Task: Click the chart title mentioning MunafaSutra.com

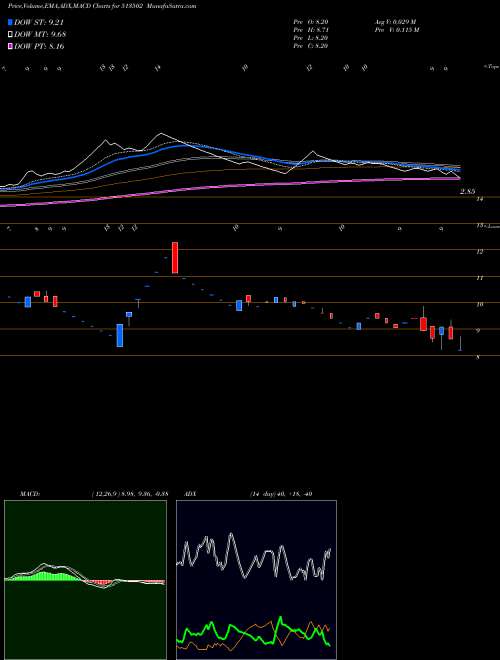Action: click(102, 6)
